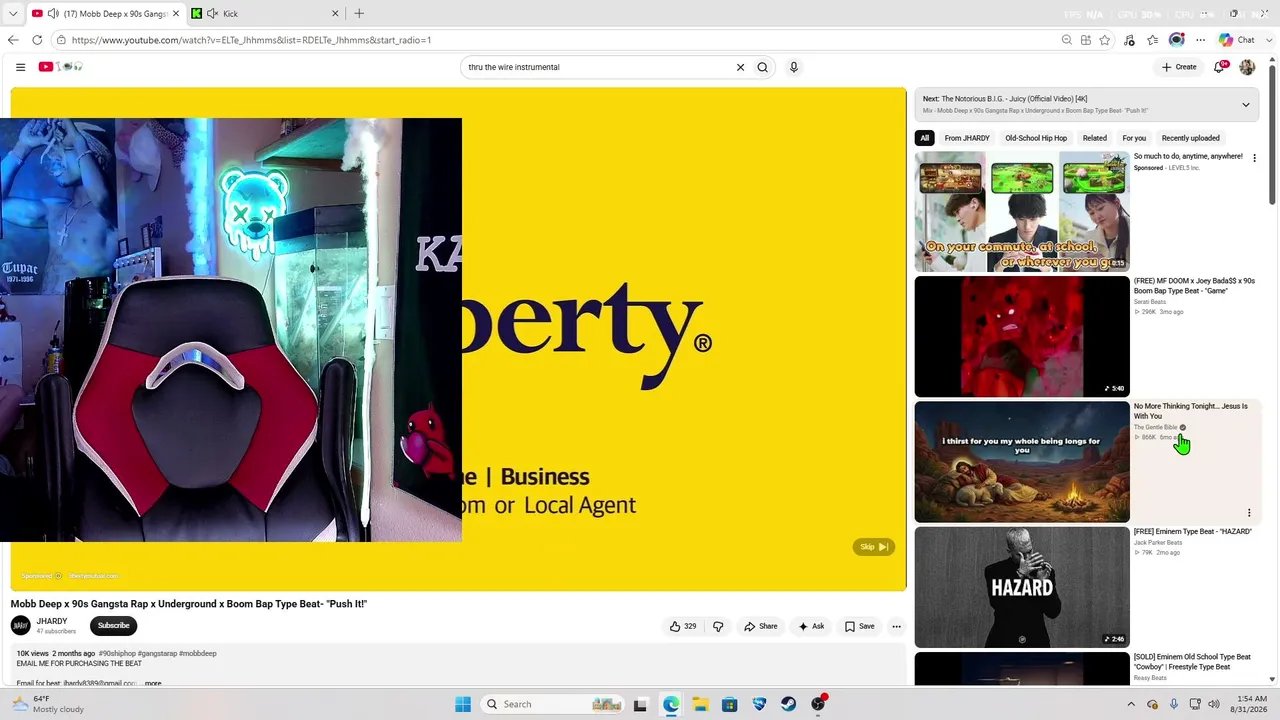Viewport: 1280px width, 720px height.
Task: Open the taskbar volume control
Action: [x=1214, y=704]
